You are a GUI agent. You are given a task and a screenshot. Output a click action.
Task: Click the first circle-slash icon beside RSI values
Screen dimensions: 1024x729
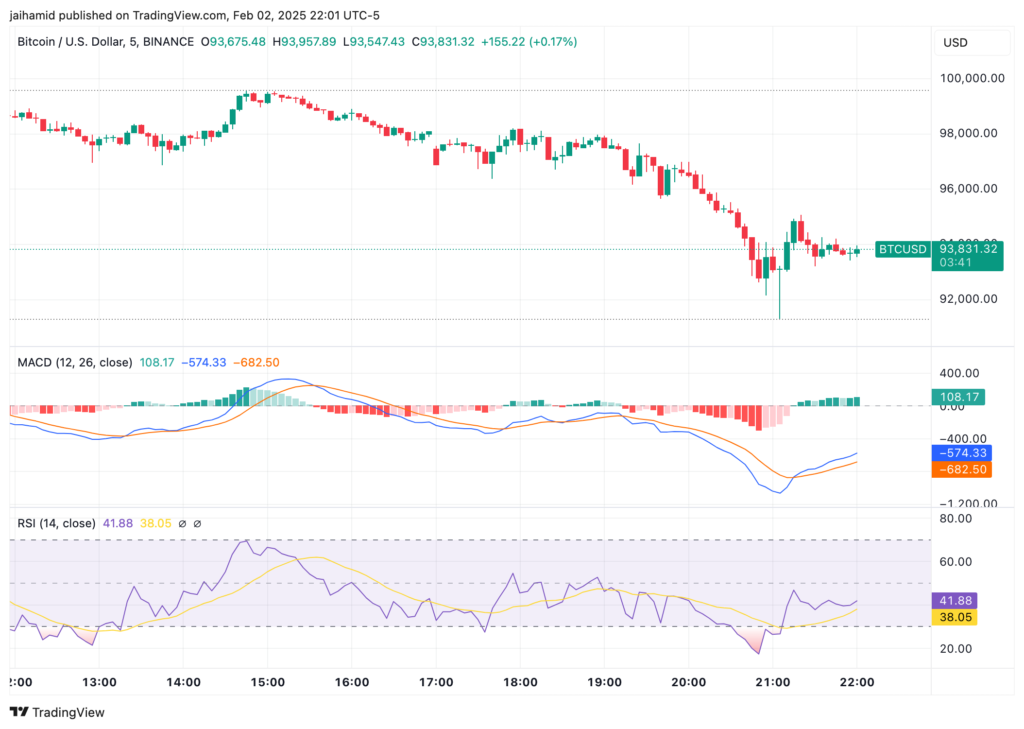(x=182, y=523)
